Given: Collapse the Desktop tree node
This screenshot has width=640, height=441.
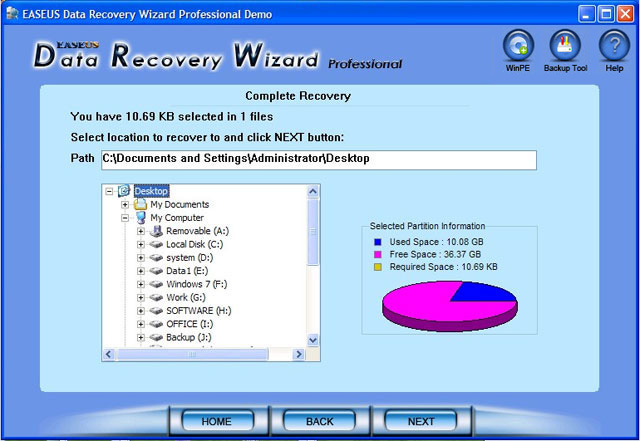Looking at the screenshot, I should tap(109, 191).
